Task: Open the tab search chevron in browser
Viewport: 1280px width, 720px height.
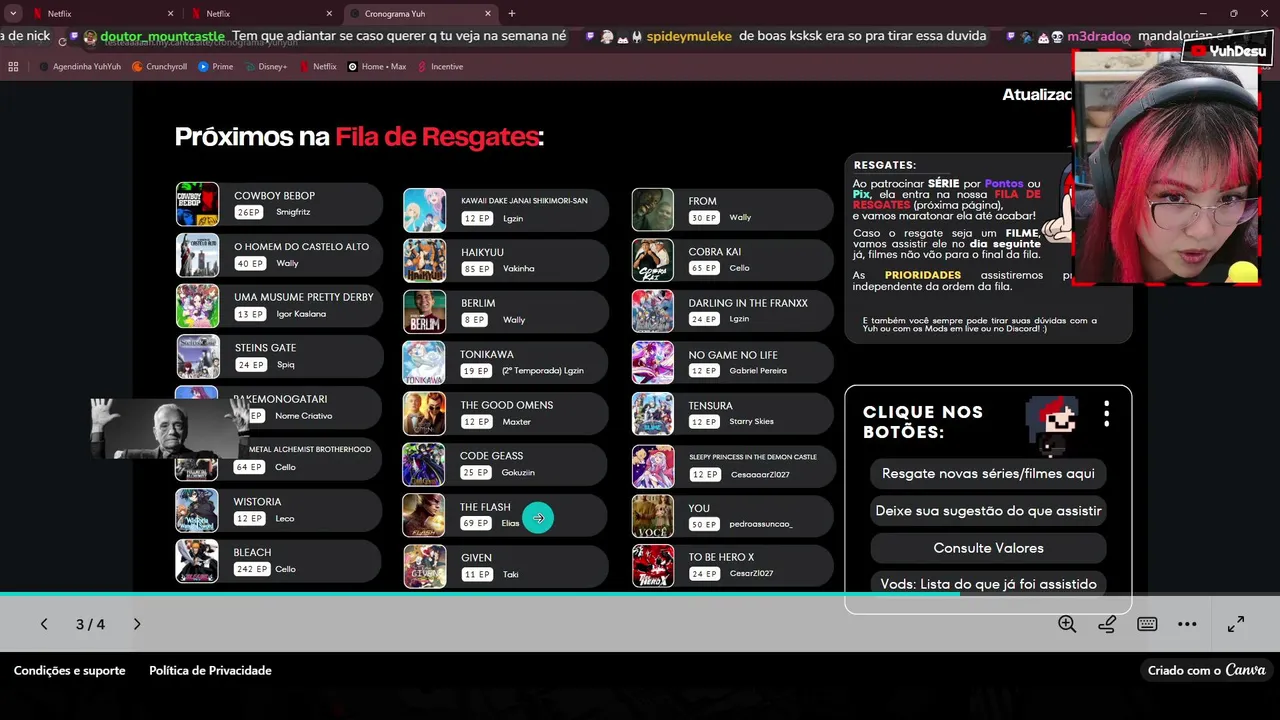Action: (13, 13)
